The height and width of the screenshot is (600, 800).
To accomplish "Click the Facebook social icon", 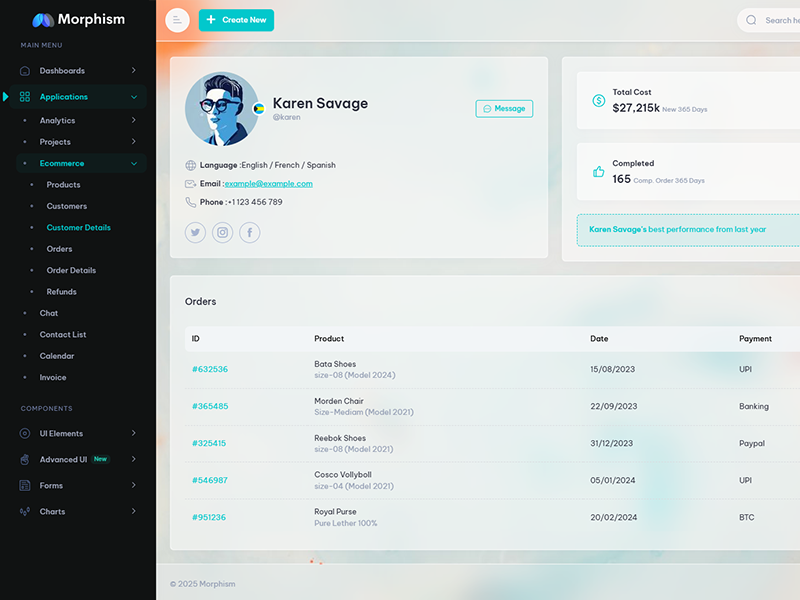I will click(249, 233).
